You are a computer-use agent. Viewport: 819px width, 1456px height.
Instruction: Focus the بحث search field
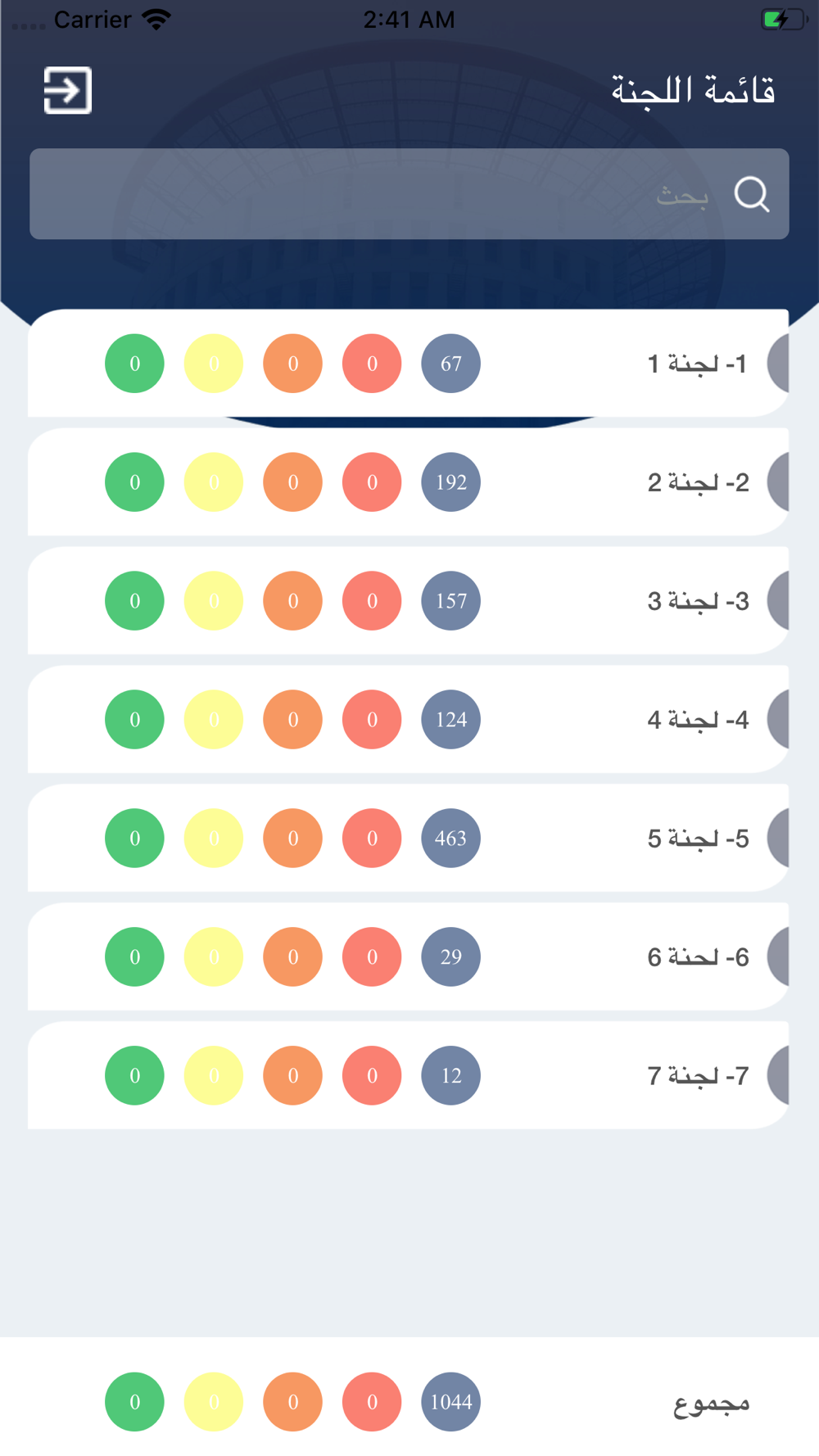(409, 194)
